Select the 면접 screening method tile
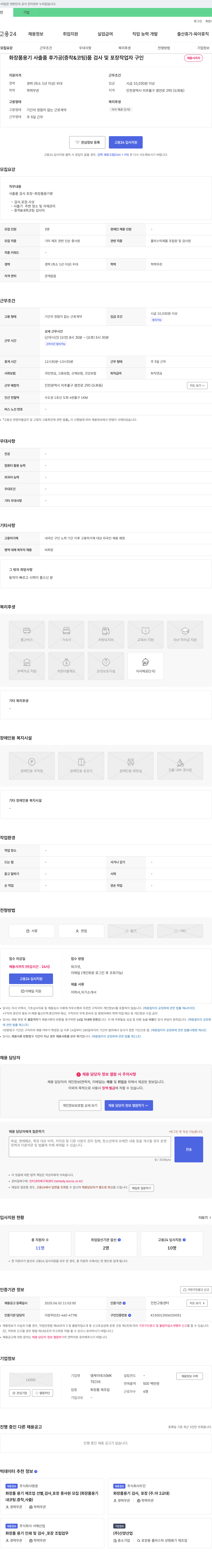Screen dimensions: 212x1568 click(x=81, y=931)
